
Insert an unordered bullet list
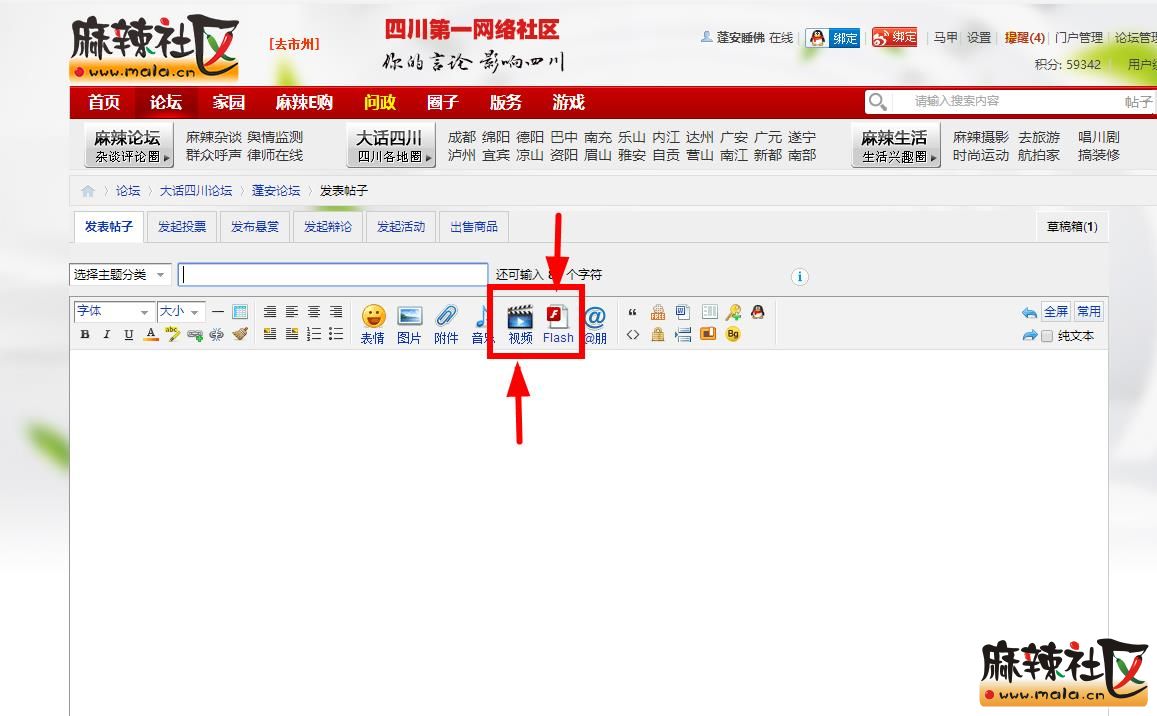click(336, 334)
